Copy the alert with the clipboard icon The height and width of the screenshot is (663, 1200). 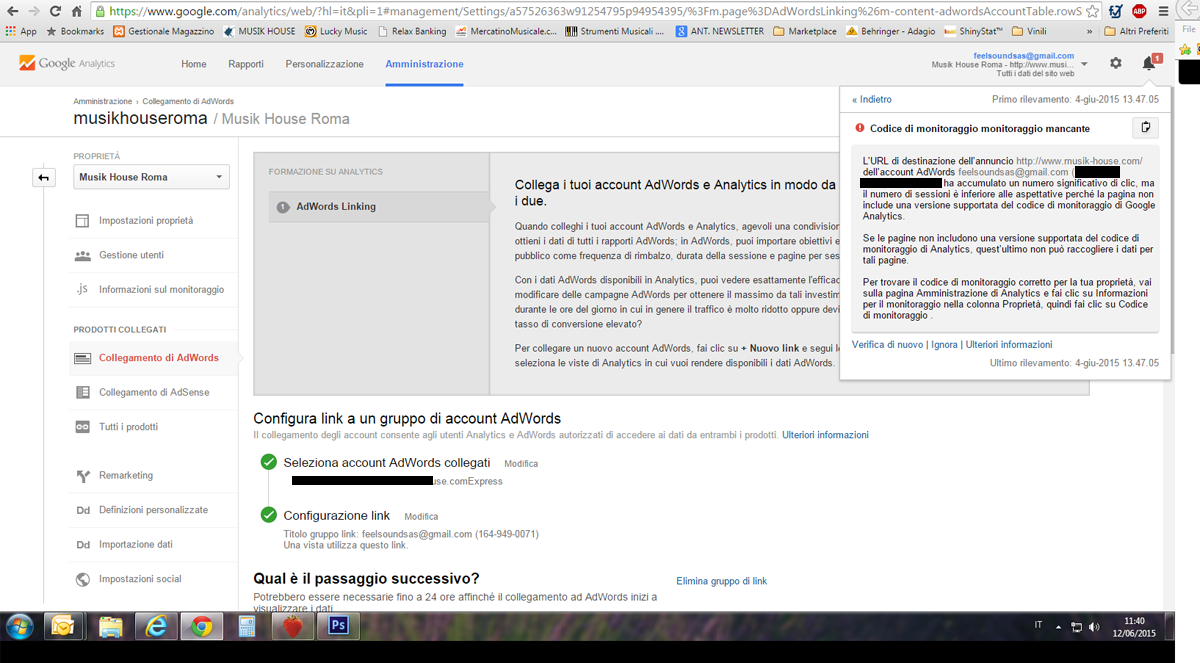point(1146,128)
